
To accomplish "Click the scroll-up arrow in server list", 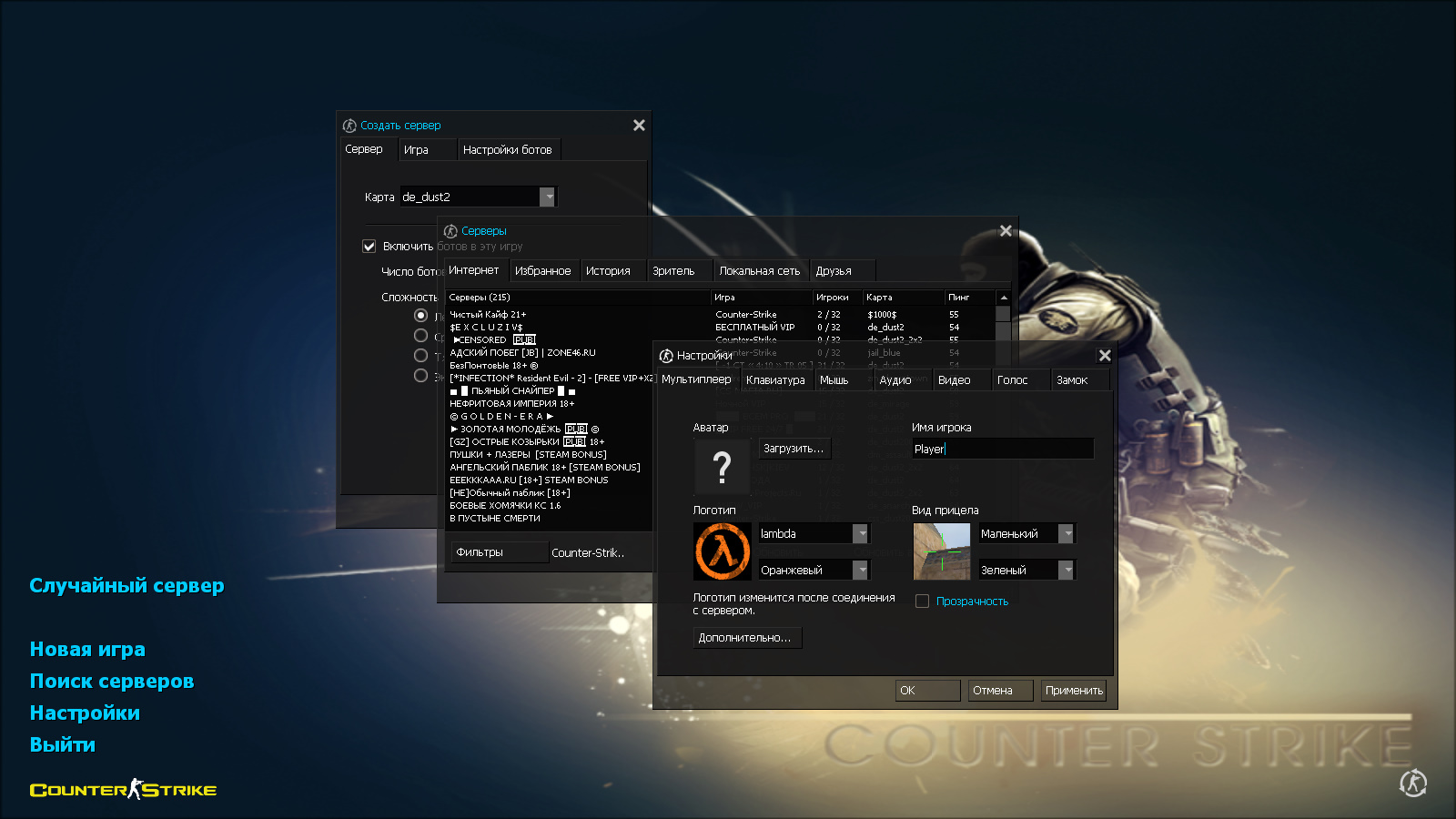I will pos(1003,298).
